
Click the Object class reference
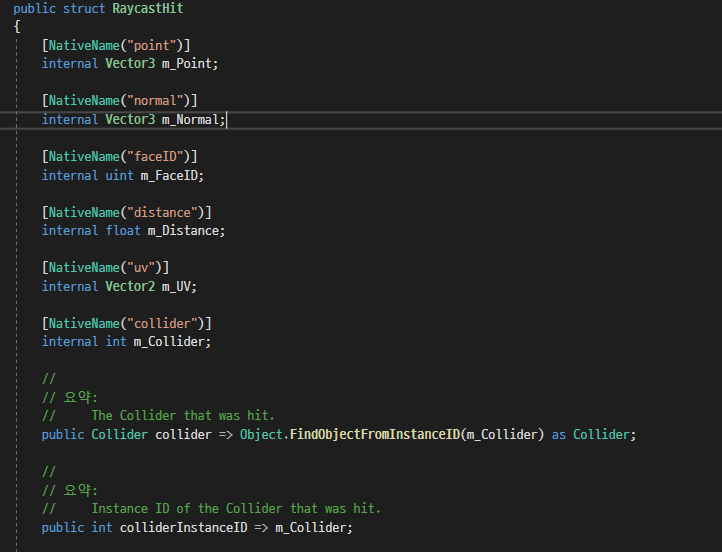coord(261,435)
